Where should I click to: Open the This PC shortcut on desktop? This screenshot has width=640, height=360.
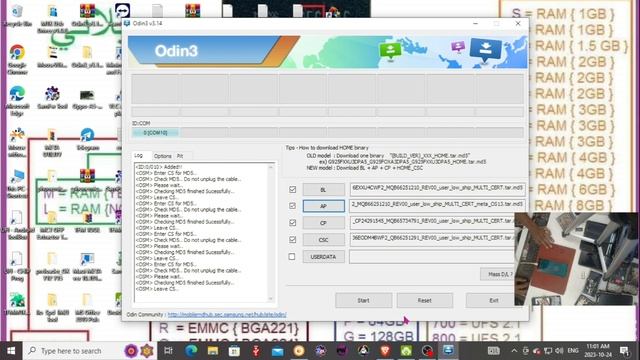(x=17, y=184)
